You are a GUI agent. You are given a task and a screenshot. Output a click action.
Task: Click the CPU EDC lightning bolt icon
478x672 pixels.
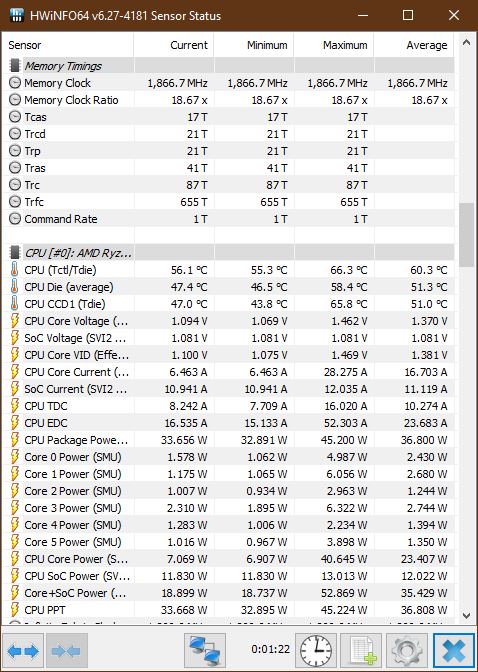15,423
